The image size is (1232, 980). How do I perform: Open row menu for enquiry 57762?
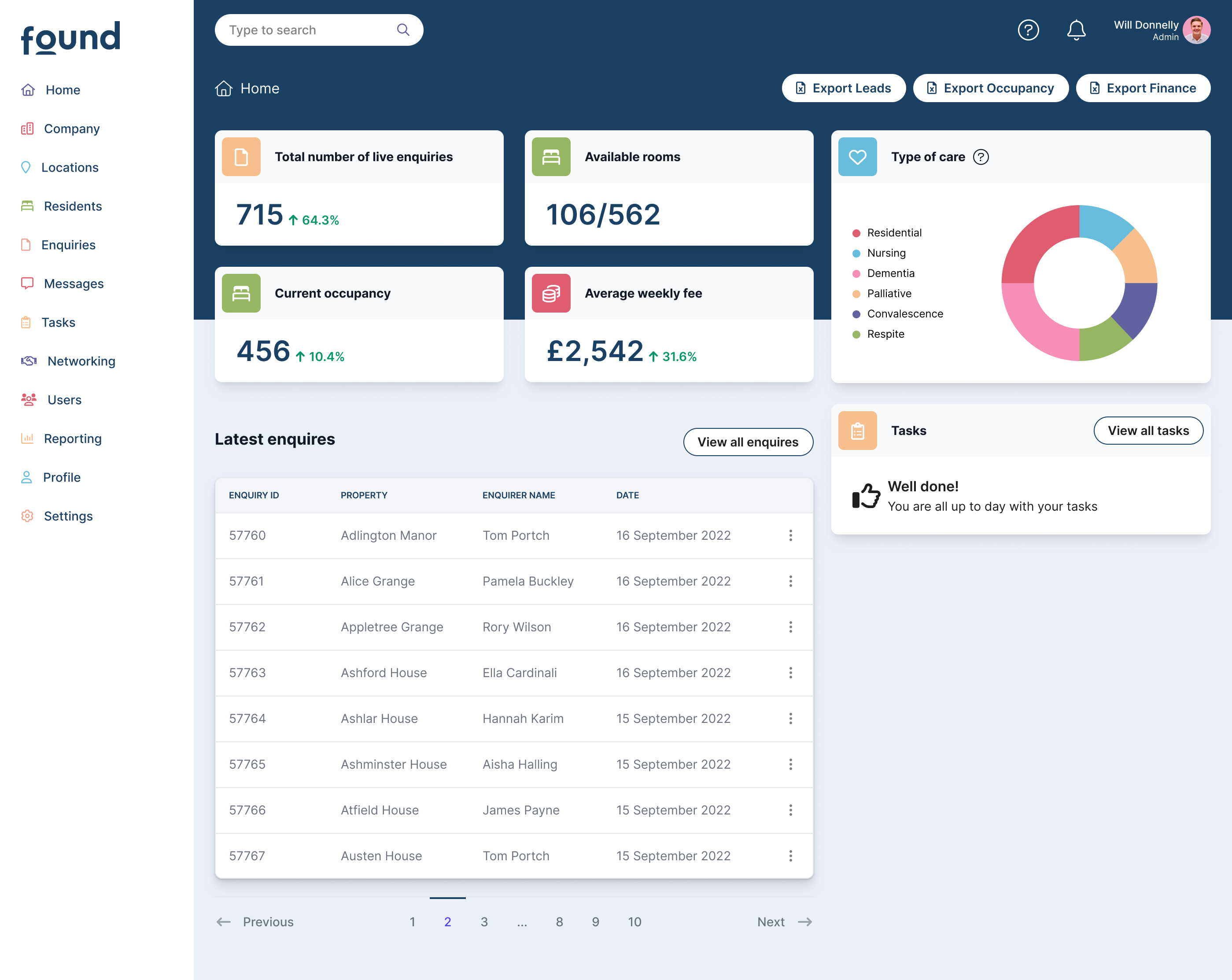[790, 627]
